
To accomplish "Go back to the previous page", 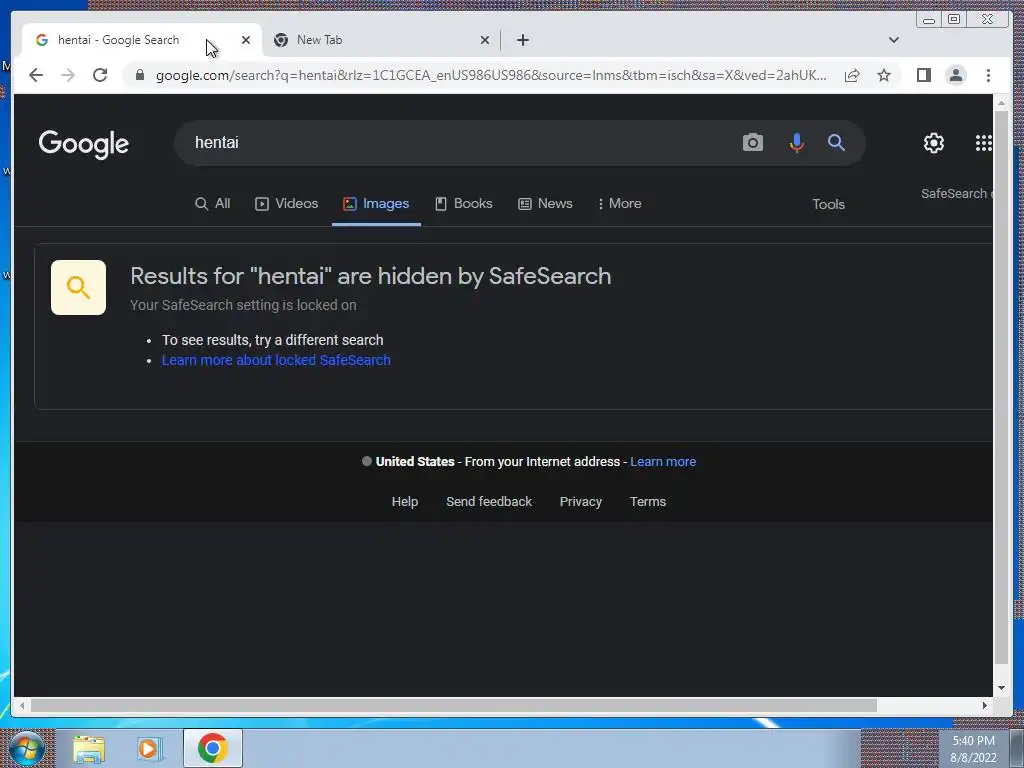I will click(36, 75).
